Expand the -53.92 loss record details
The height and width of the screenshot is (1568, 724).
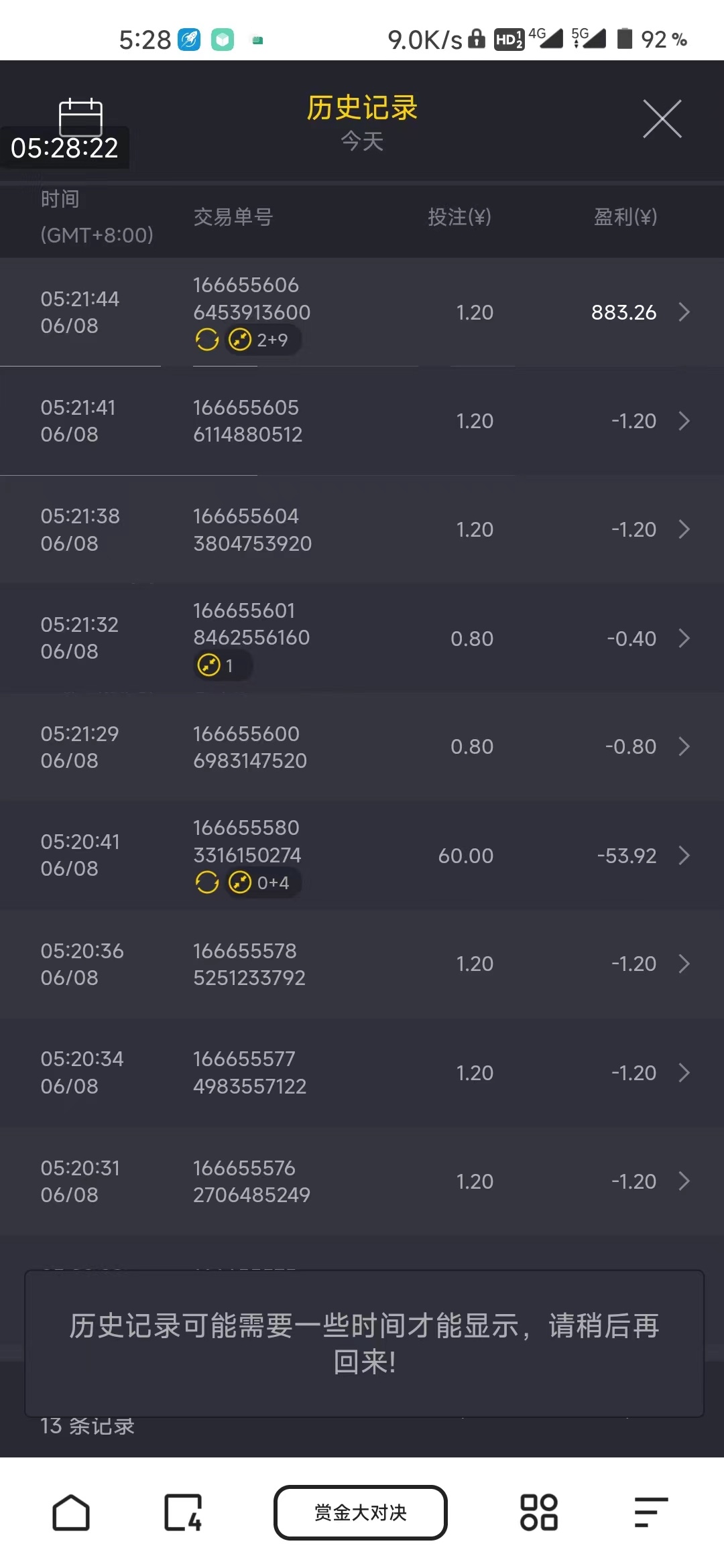[684, 856]
